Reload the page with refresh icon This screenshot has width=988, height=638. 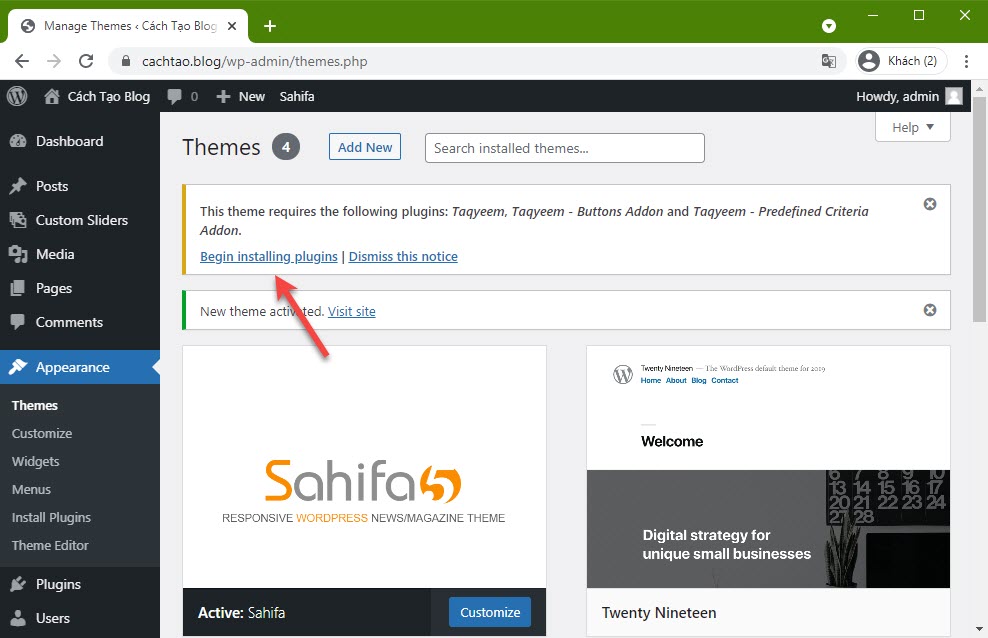pos(86,61)
